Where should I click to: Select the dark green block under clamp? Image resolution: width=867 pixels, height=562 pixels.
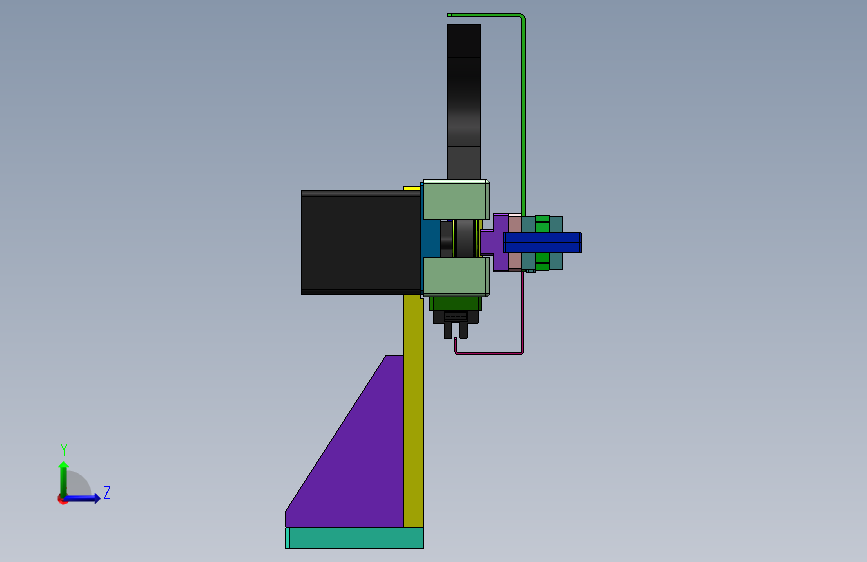[456, 303]
